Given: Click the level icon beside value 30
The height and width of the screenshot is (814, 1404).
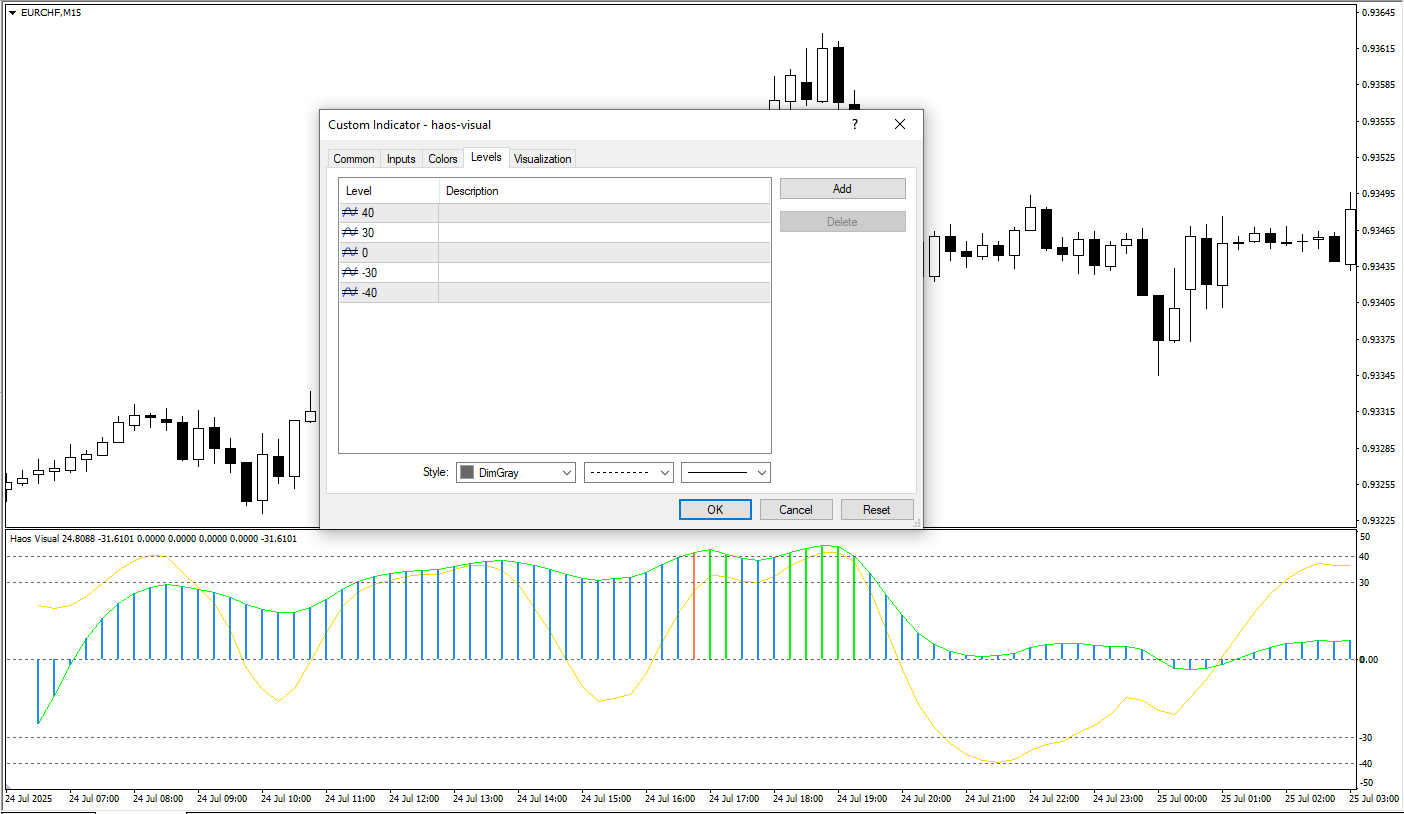Looking at the screenshot, I should click(x=350, y=233).
